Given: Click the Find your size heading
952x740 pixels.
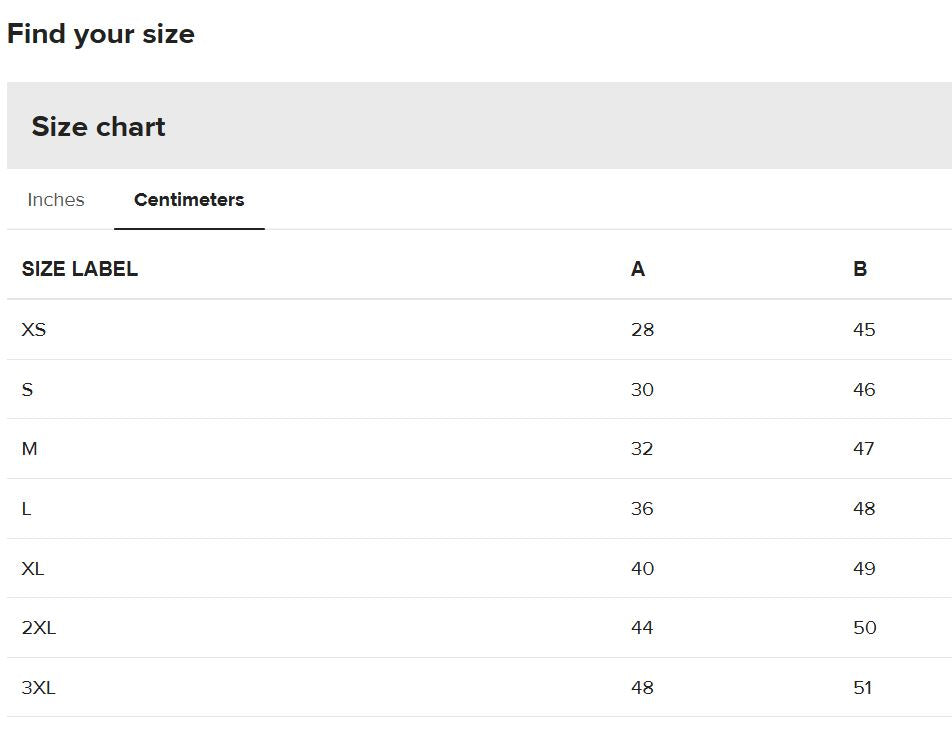Looking at the screenshot, I should coord(101,34).
